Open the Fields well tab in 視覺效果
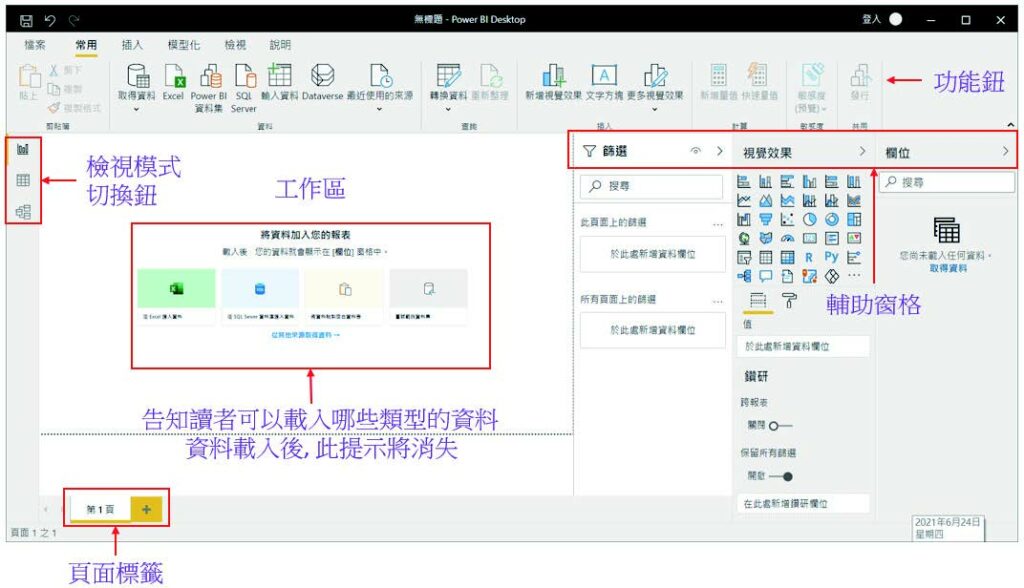 pyautogui.click(x=758, y=301)
